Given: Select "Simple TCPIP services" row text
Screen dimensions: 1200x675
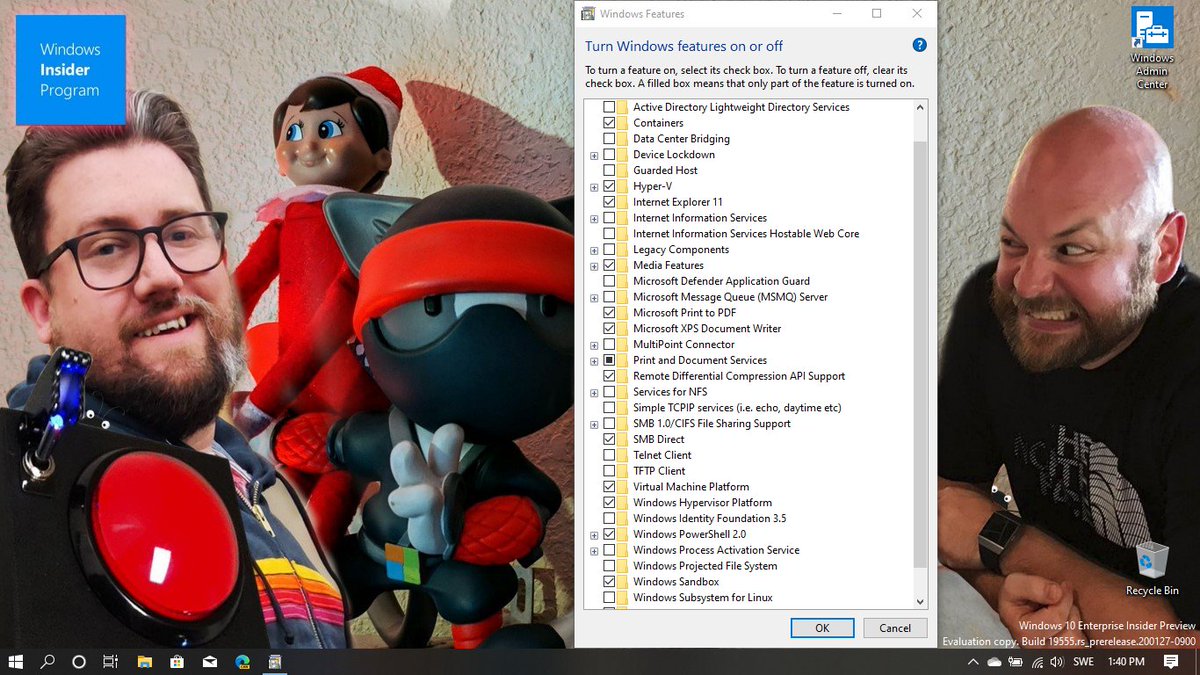Looking at the screenshot, I should click(737, 408).
